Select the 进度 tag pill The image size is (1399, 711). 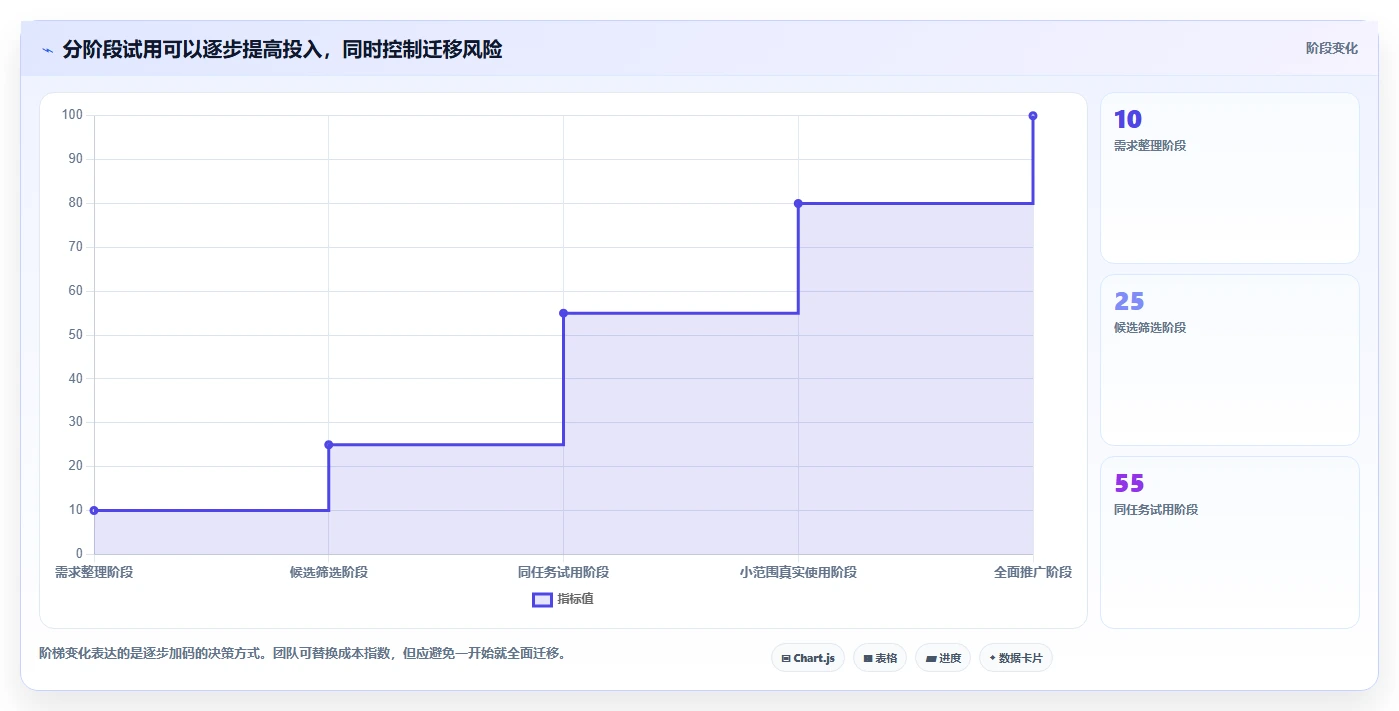point(943,658)
